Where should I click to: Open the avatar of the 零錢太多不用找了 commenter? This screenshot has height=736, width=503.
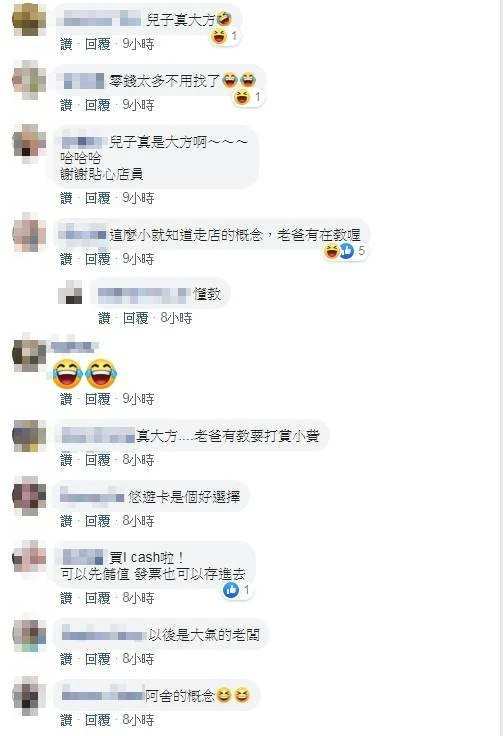coord(29,80)
